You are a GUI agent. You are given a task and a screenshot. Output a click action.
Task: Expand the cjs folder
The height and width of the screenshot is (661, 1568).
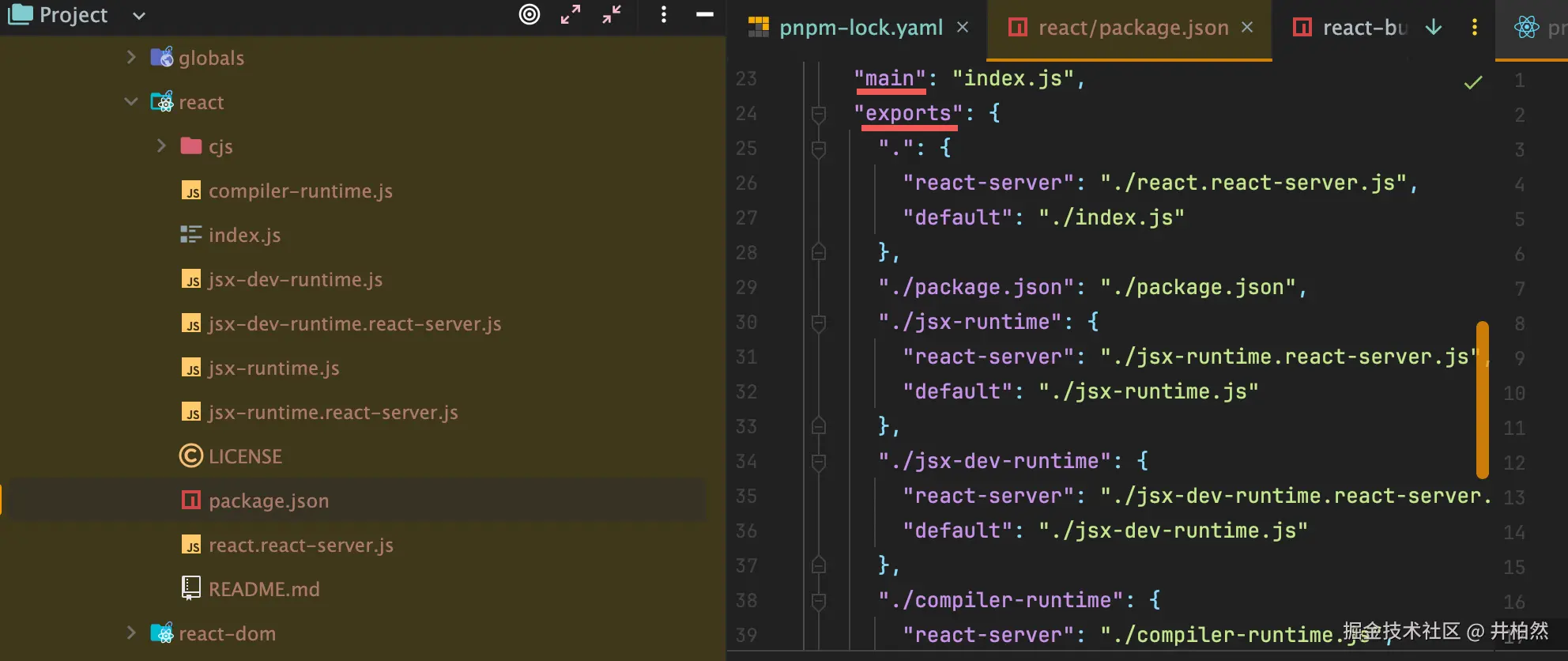click(161, 146)
